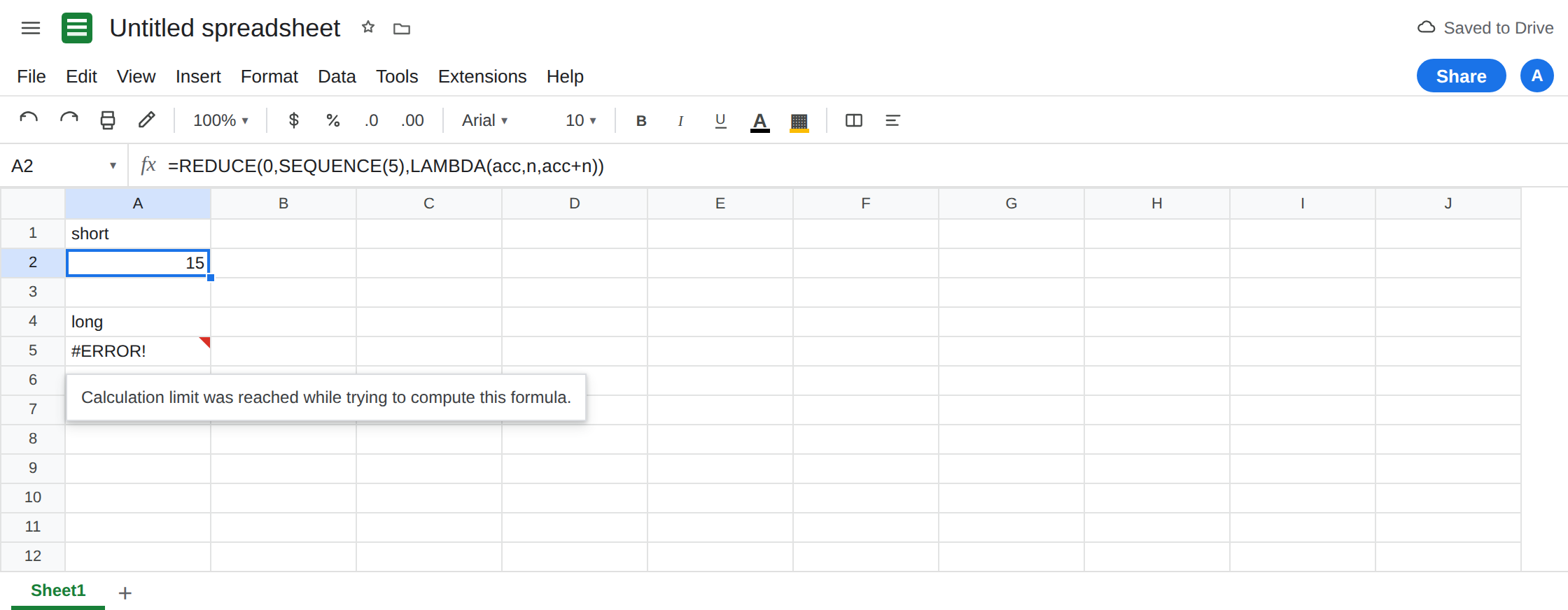This screenshot has height=610, width=1568.
Task: Open horizontal align options
Action: pyautogui.click(x=892, y=120)
